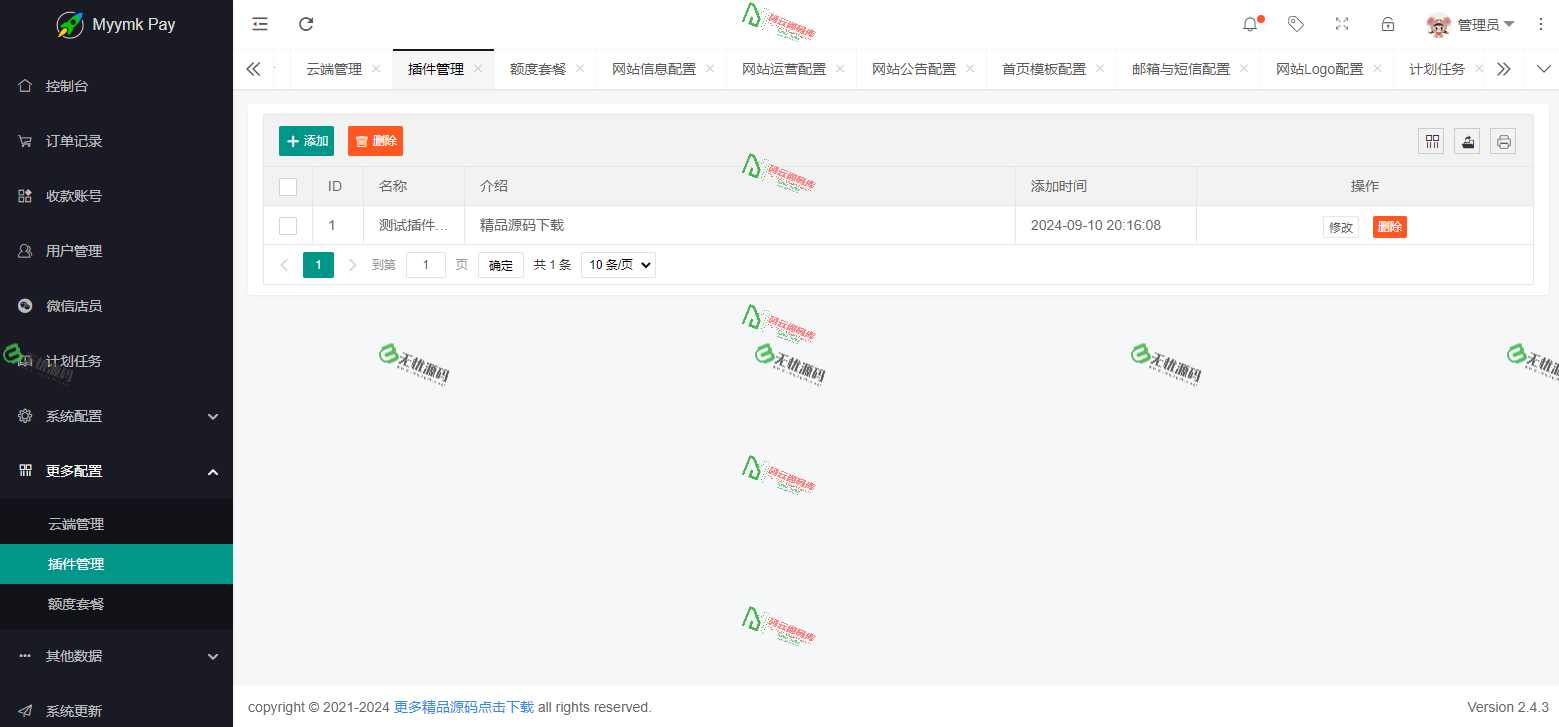Open the 网站Logo配置 tab
Screen dimensions: 1559x727
(x=1320, y=68)
